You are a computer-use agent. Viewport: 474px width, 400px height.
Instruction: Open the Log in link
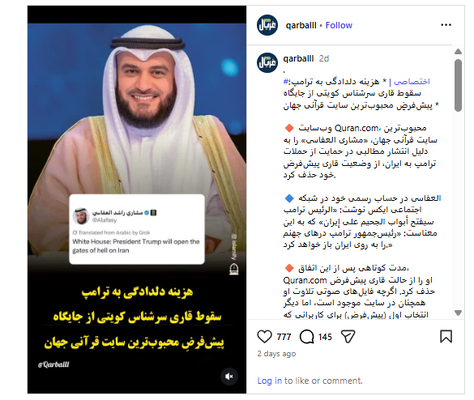click(269, 381)
